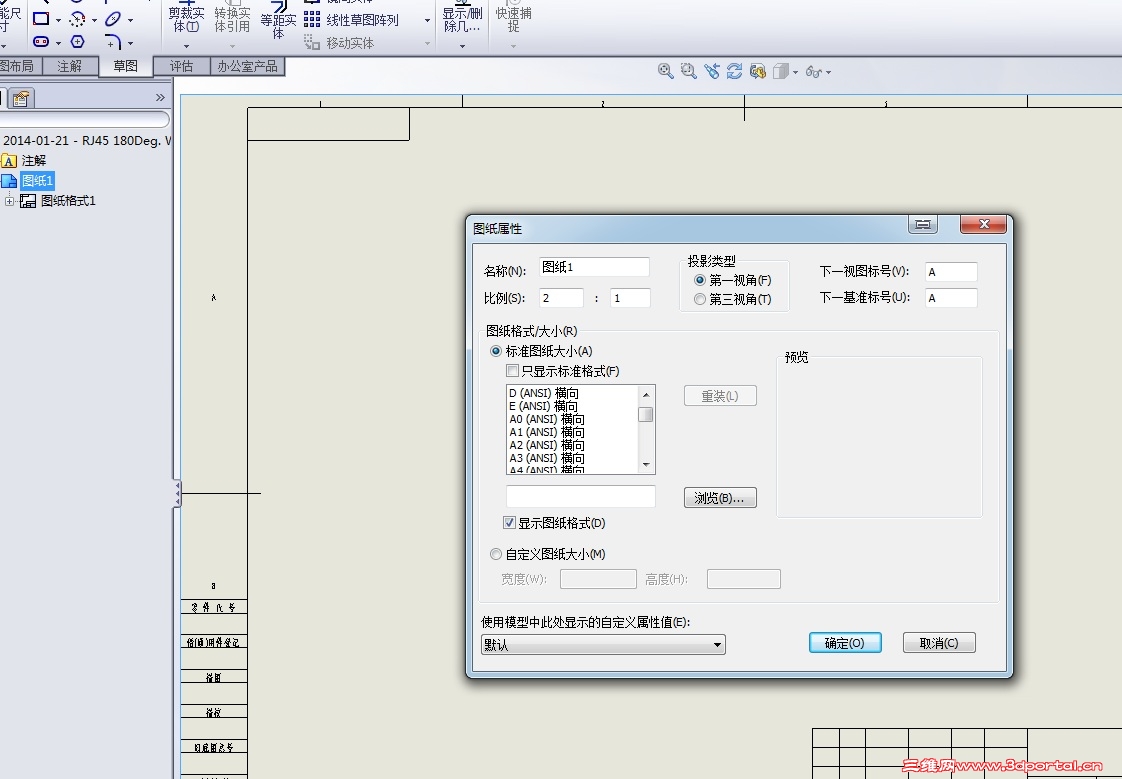
Task: Open the ellipse tool dropdown arrow
Action: tap(130, 20)
